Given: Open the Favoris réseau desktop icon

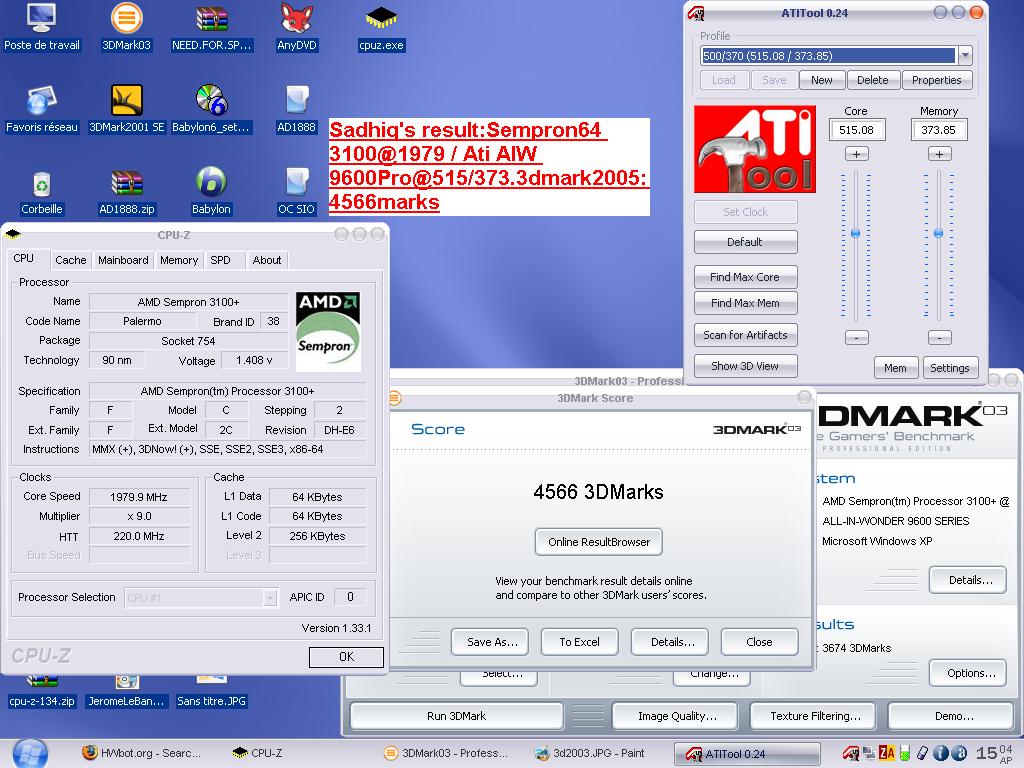Looking at the screenshot, I should point(41,108).
